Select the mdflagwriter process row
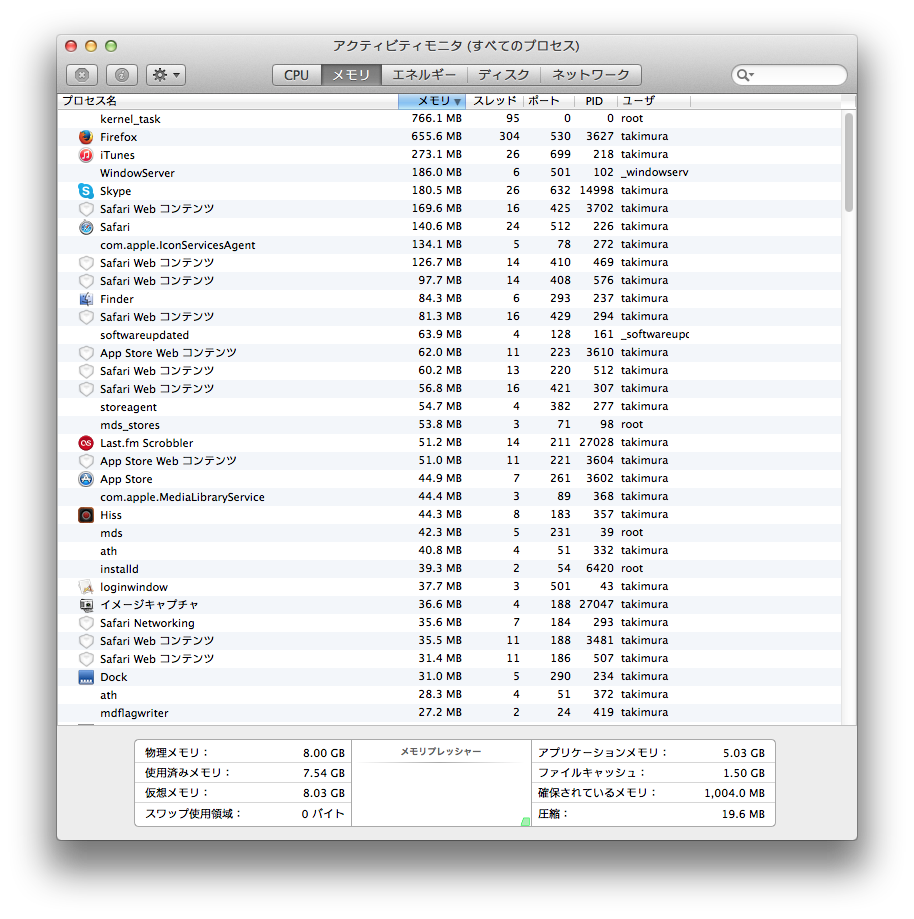Viewport: 914px width, 919px height. (449, 713)
